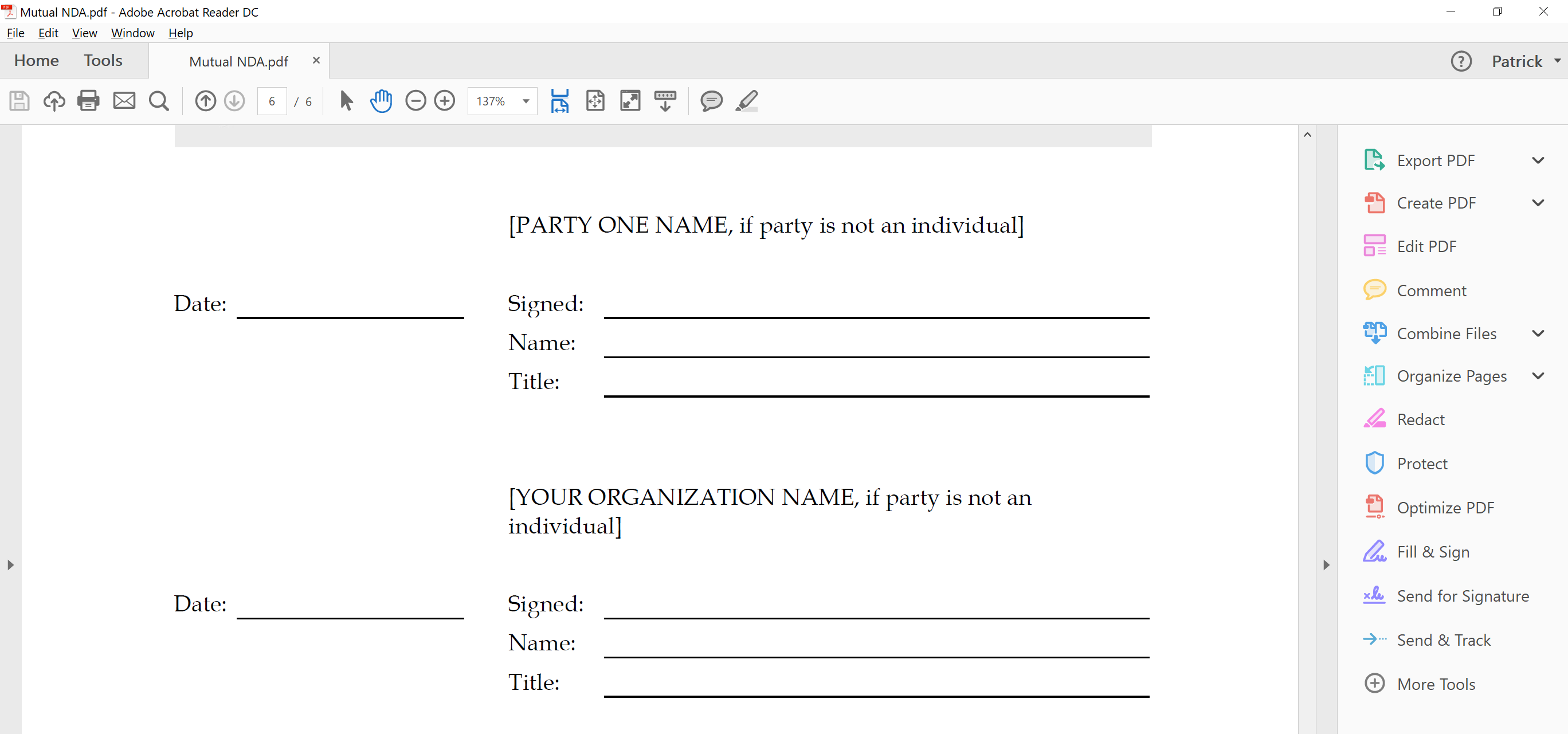Activate the Selection arrow tool

(346, 101)
